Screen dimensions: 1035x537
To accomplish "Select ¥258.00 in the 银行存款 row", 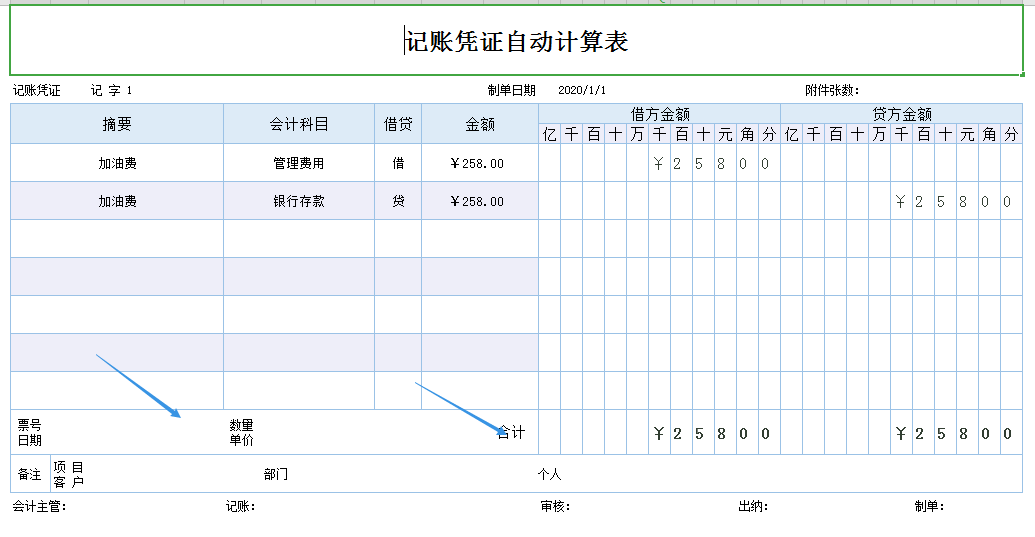I will [480, 201].
